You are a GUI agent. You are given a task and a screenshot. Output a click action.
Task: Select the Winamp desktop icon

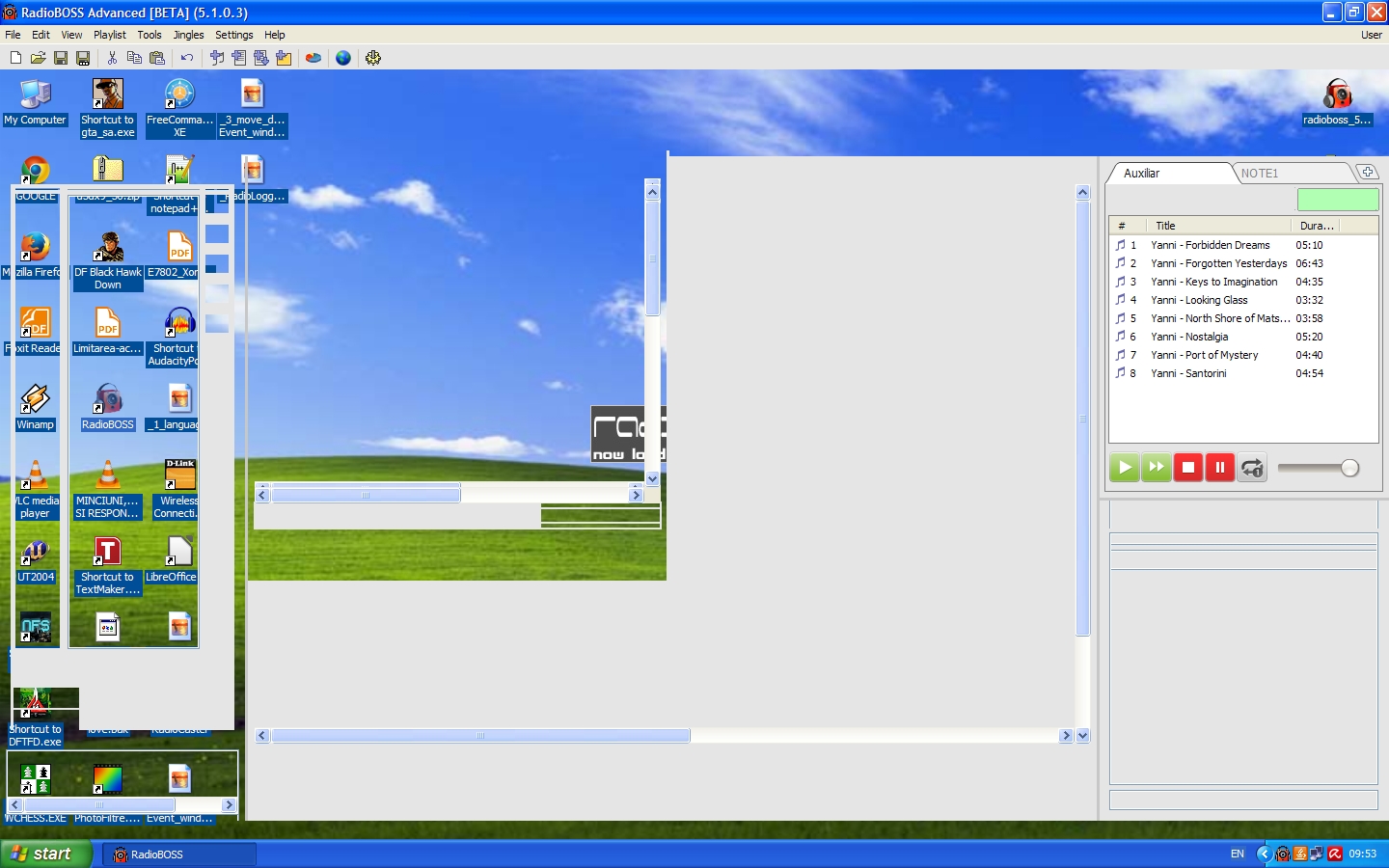(x=36, y=407)
